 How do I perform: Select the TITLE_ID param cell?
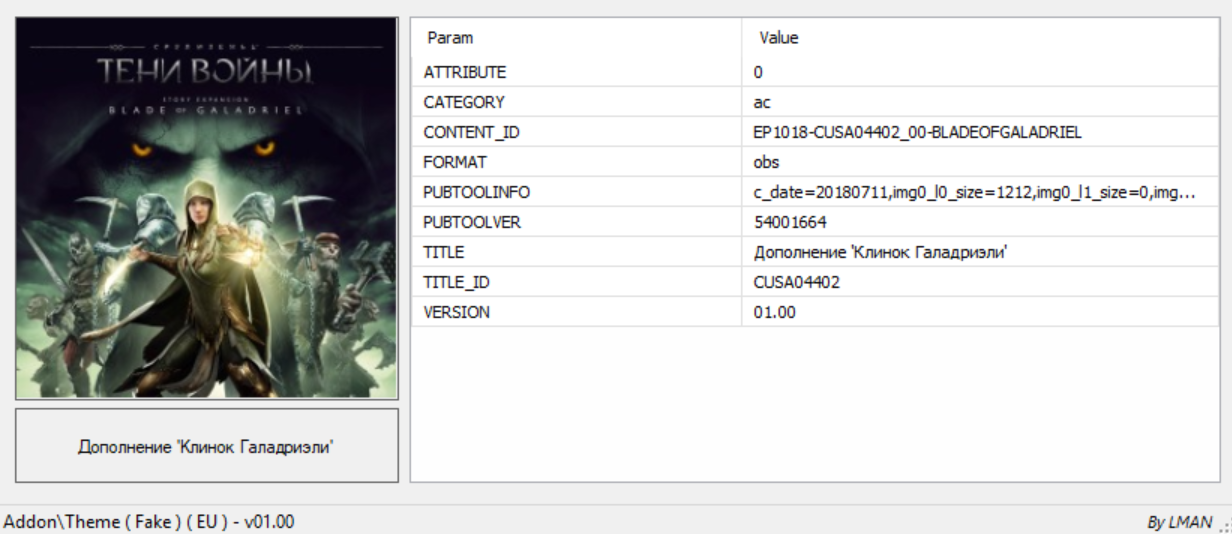(x=576, y=282)
